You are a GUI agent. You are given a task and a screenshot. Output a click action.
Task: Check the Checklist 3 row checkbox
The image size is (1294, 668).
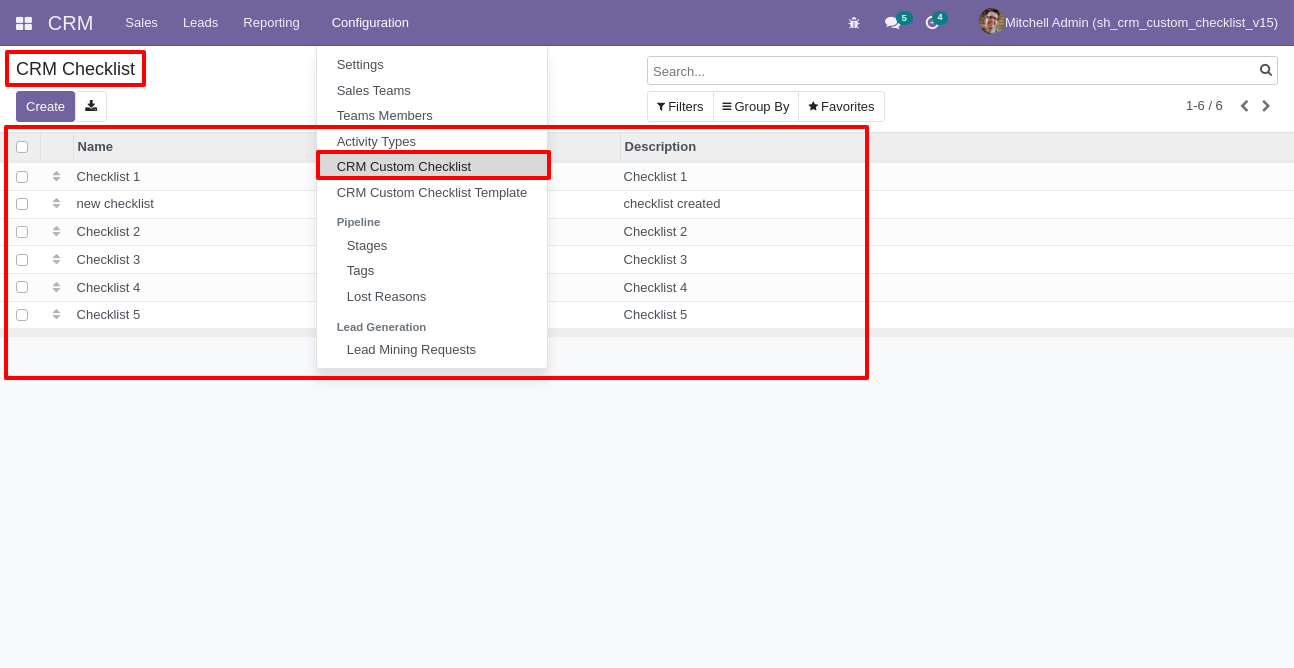[22, 260]
